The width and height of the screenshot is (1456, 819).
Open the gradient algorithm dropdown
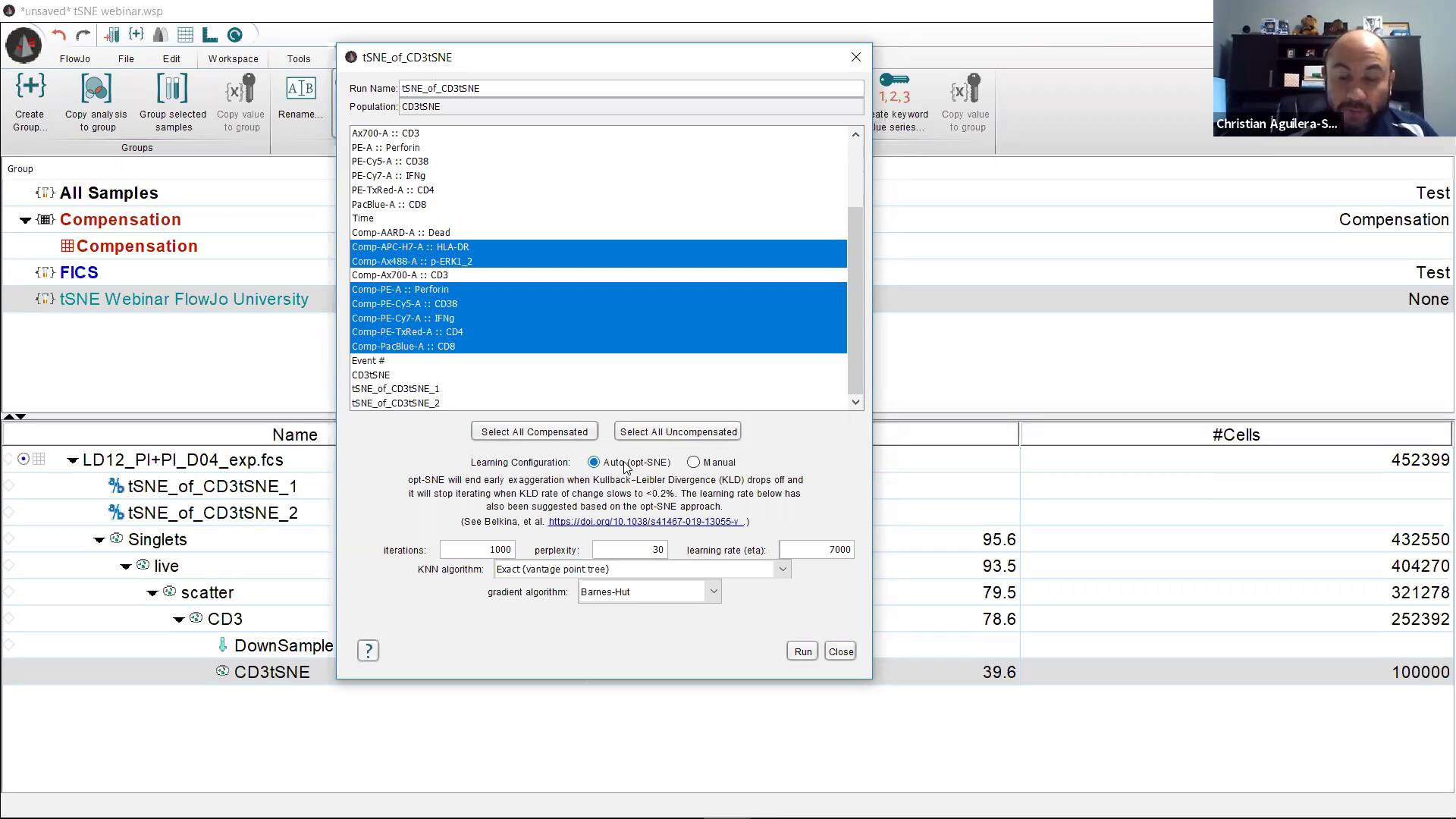(x=713, y=591)
